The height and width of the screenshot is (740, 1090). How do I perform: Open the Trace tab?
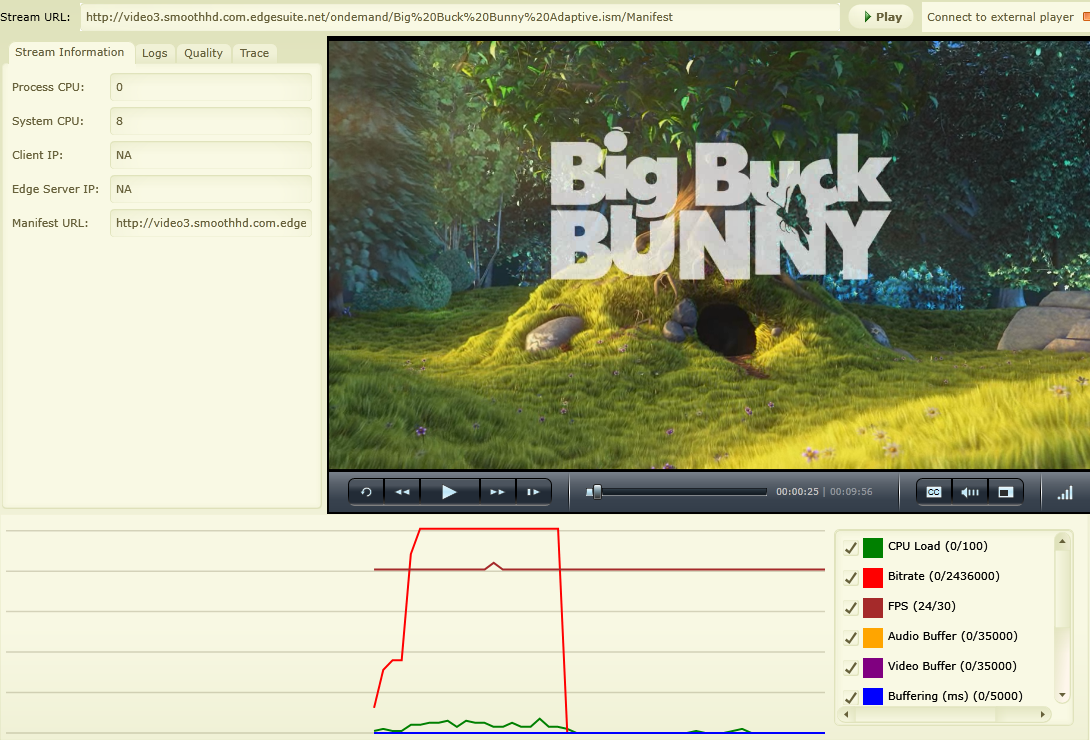(254, 53)
